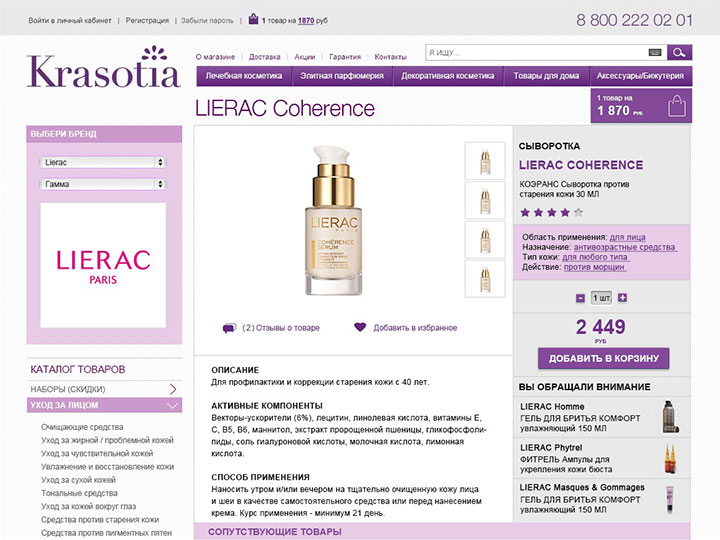Open Средства против старения кожи
Image resolution: width=720 pixels, height=540 pixels.
pos(100,520)
